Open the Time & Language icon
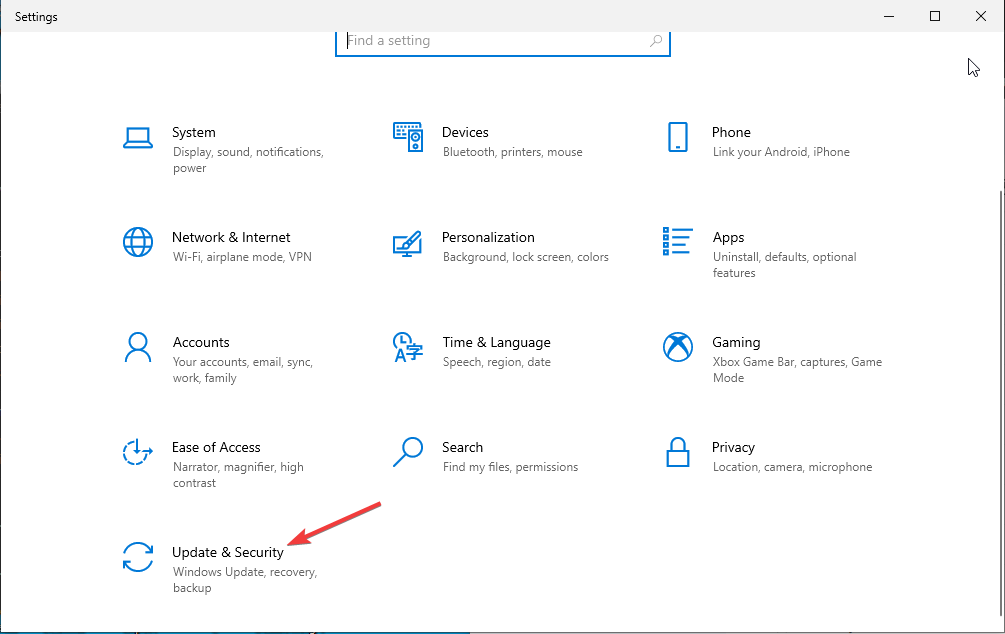Viewport: 1005px width, 634px height. (407, 347)
